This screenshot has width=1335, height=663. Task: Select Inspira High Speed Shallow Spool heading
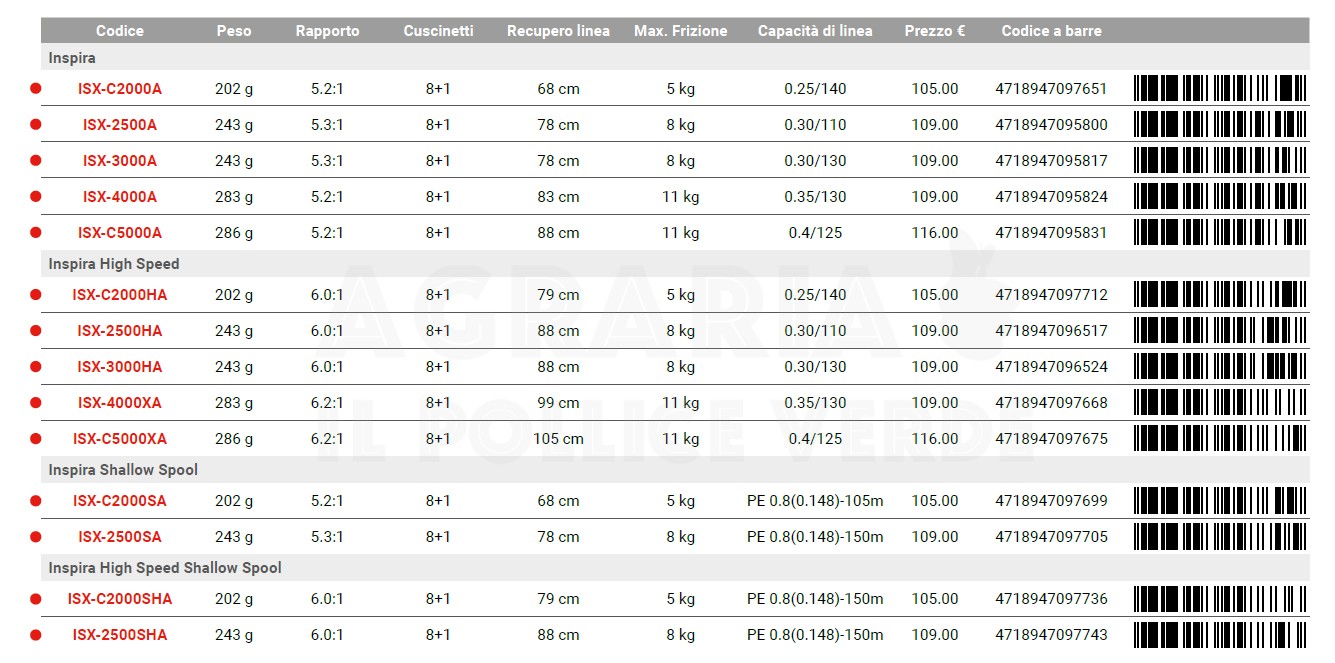coord(165,568)
